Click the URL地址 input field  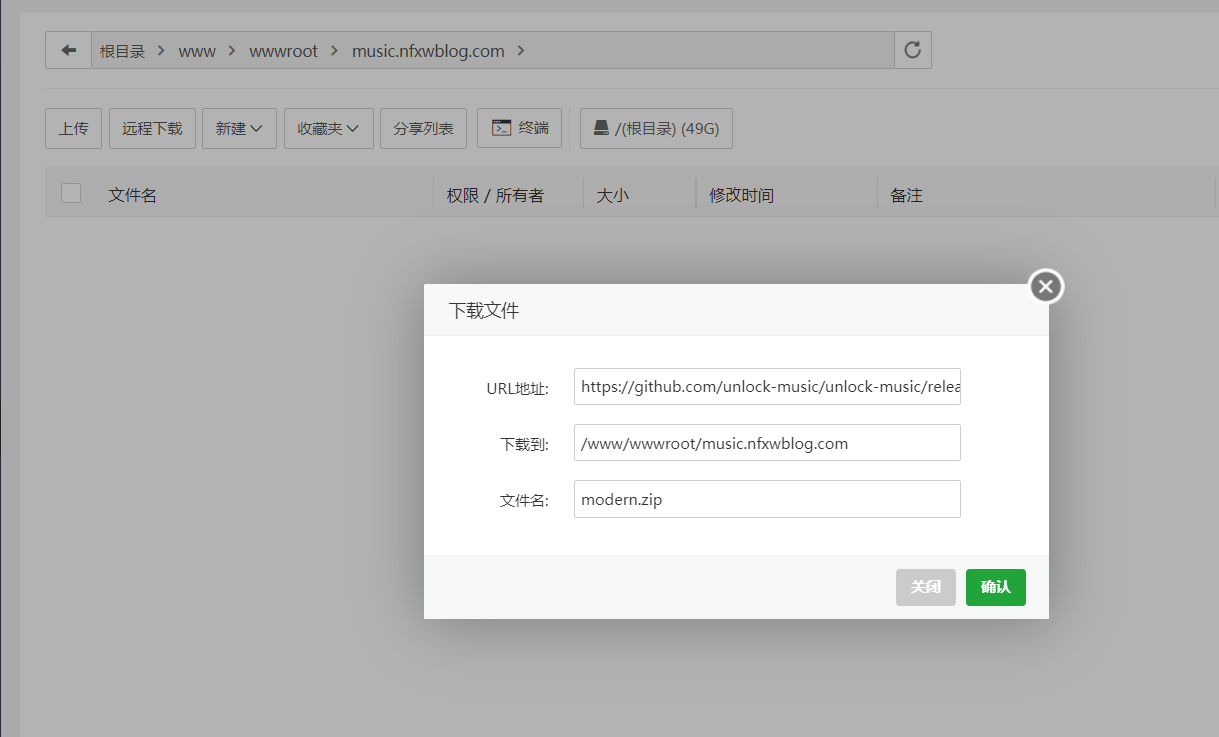pos(767,386)
